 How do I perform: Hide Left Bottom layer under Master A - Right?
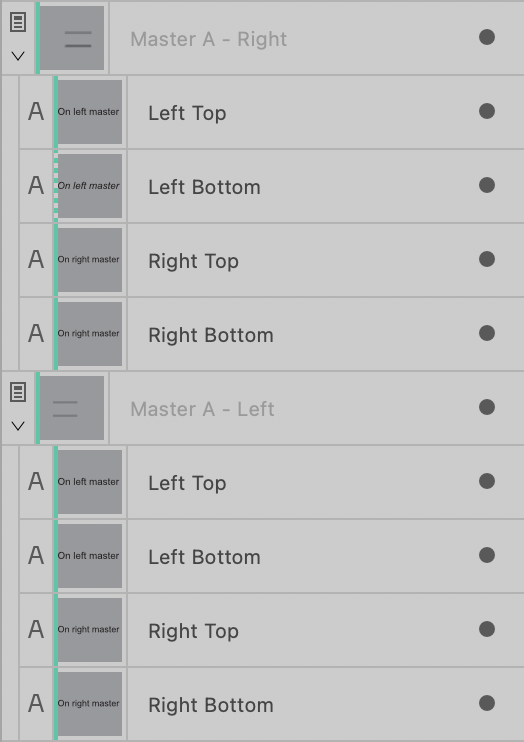pyautogui.click(x=487, y=185)
